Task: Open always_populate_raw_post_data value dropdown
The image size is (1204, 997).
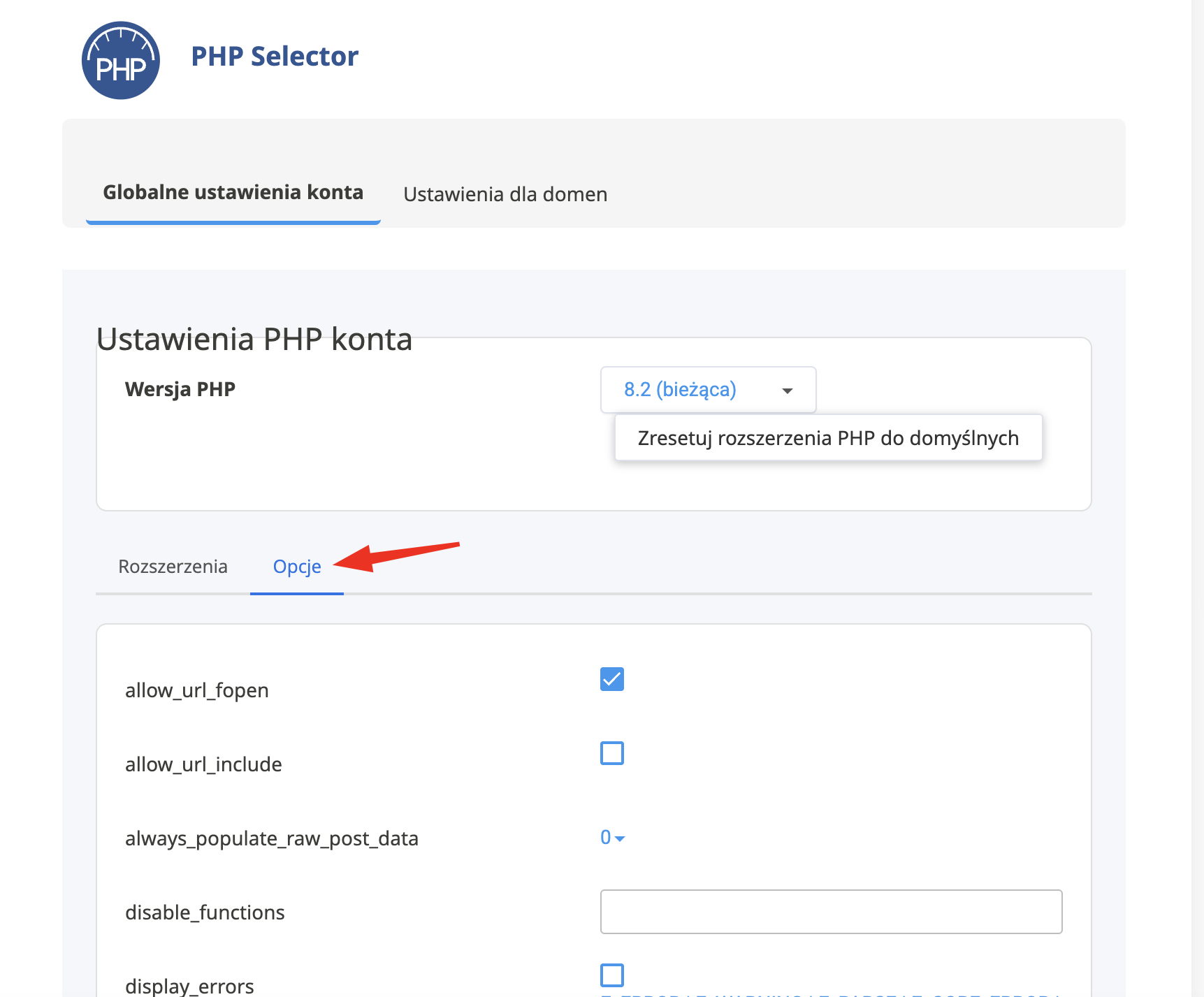Action: tap(612, 837)
